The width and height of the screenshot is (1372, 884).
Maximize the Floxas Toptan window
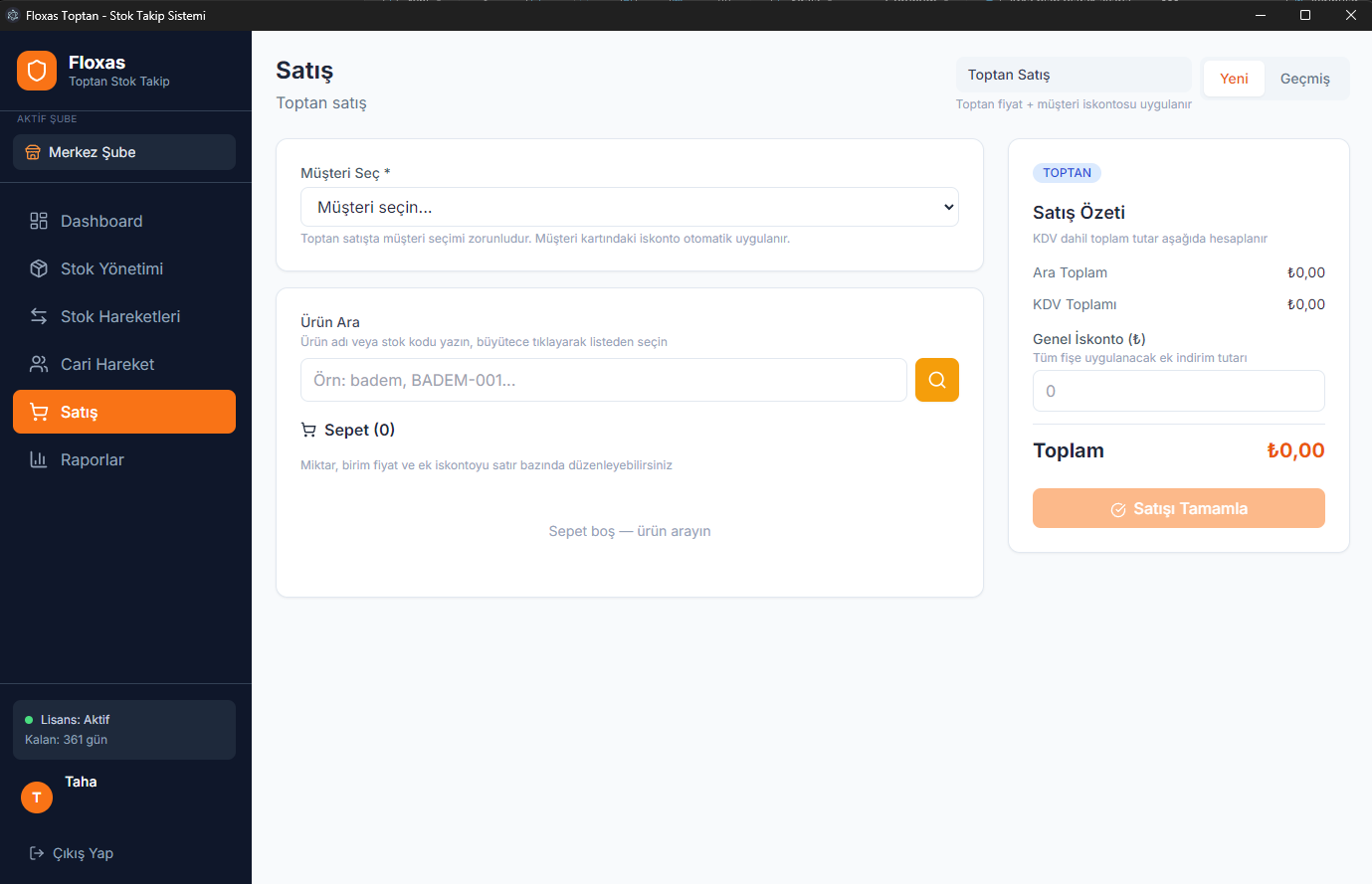[x=1305, y=15]
